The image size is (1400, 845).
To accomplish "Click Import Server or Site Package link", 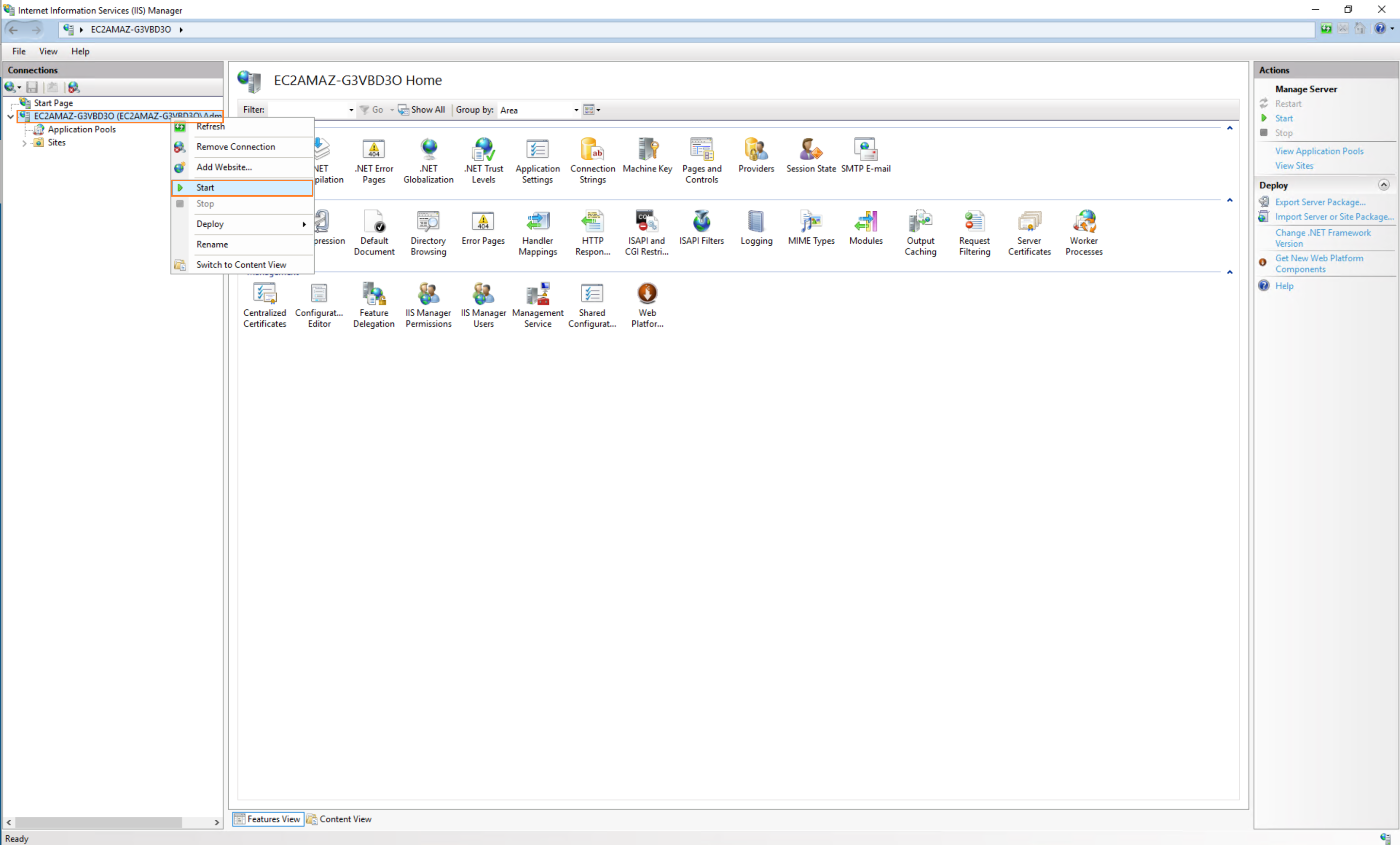I will click(1334, 217).
